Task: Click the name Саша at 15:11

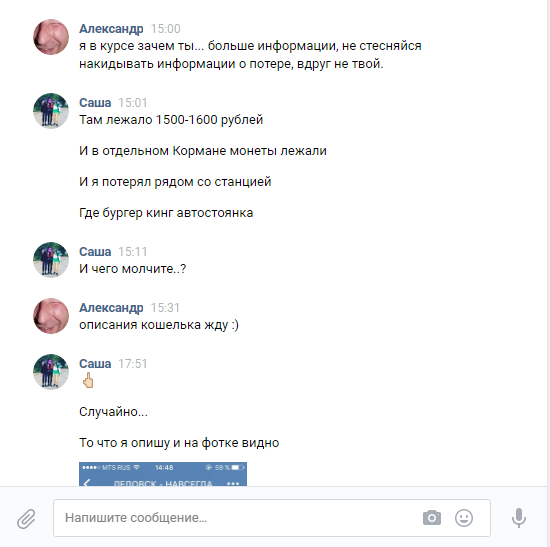Action: [x=95, y=252]
